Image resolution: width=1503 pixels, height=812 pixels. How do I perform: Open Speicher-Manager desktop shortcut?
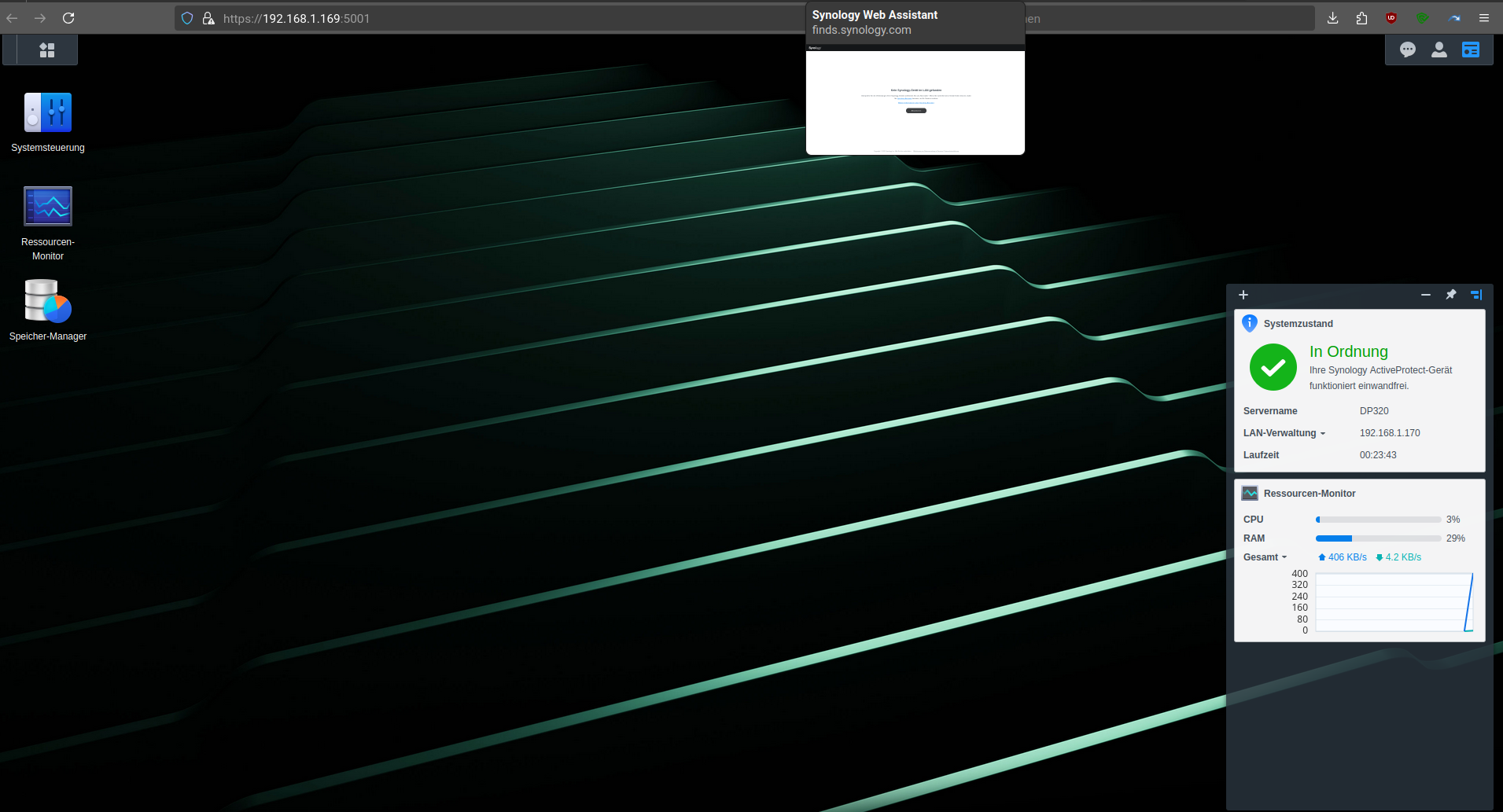point(48,302)
